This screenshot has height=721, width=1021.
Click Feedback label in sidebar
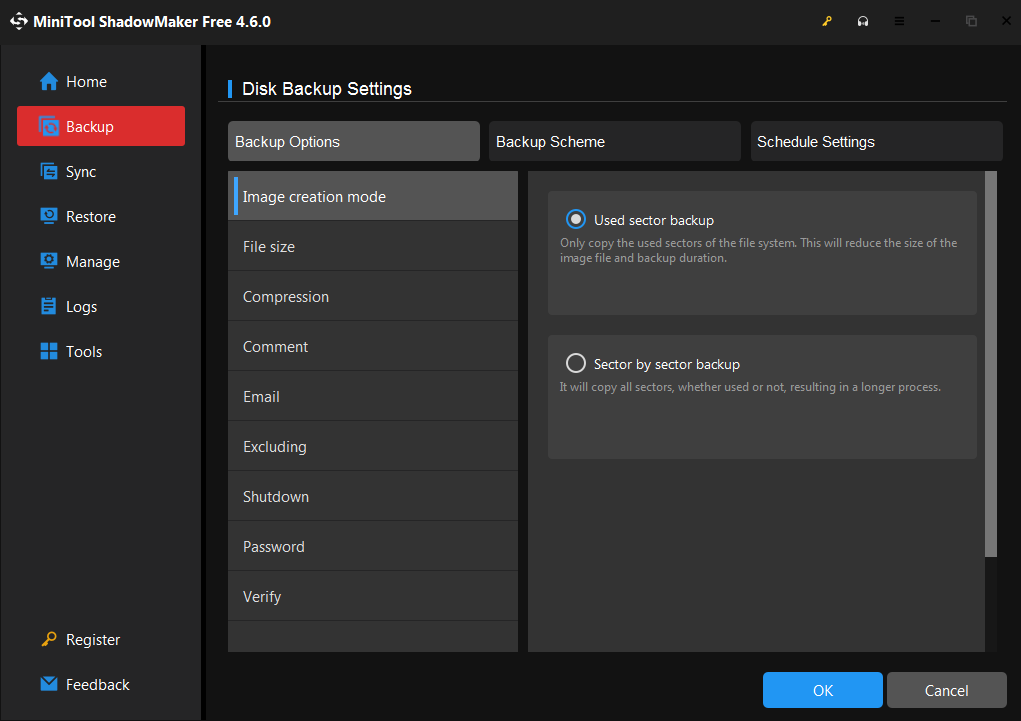98,685
